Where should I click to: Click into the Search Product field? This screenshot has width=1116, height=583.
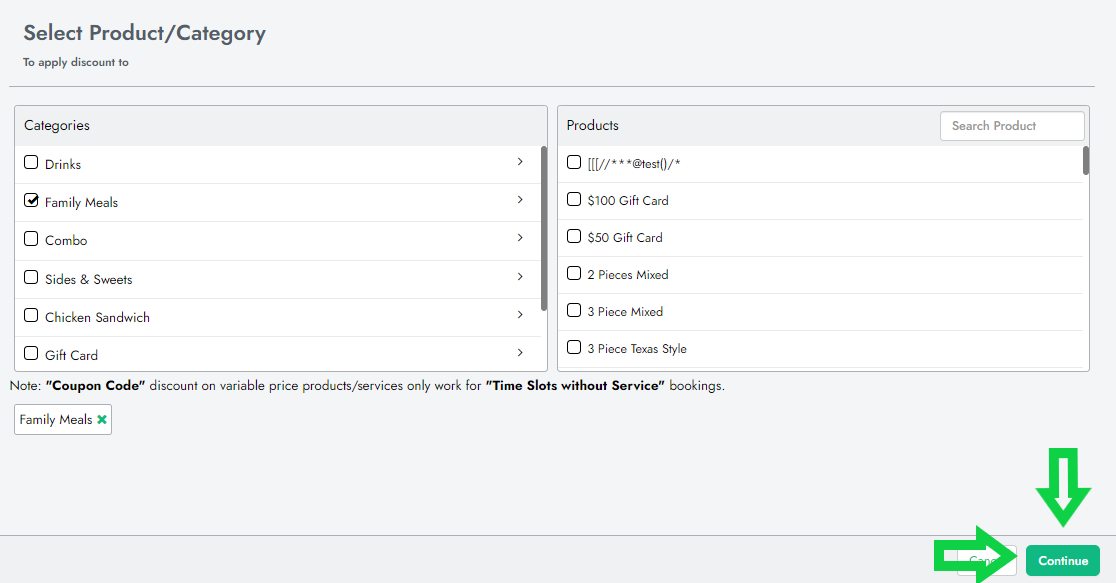[x=1011, y=126]
